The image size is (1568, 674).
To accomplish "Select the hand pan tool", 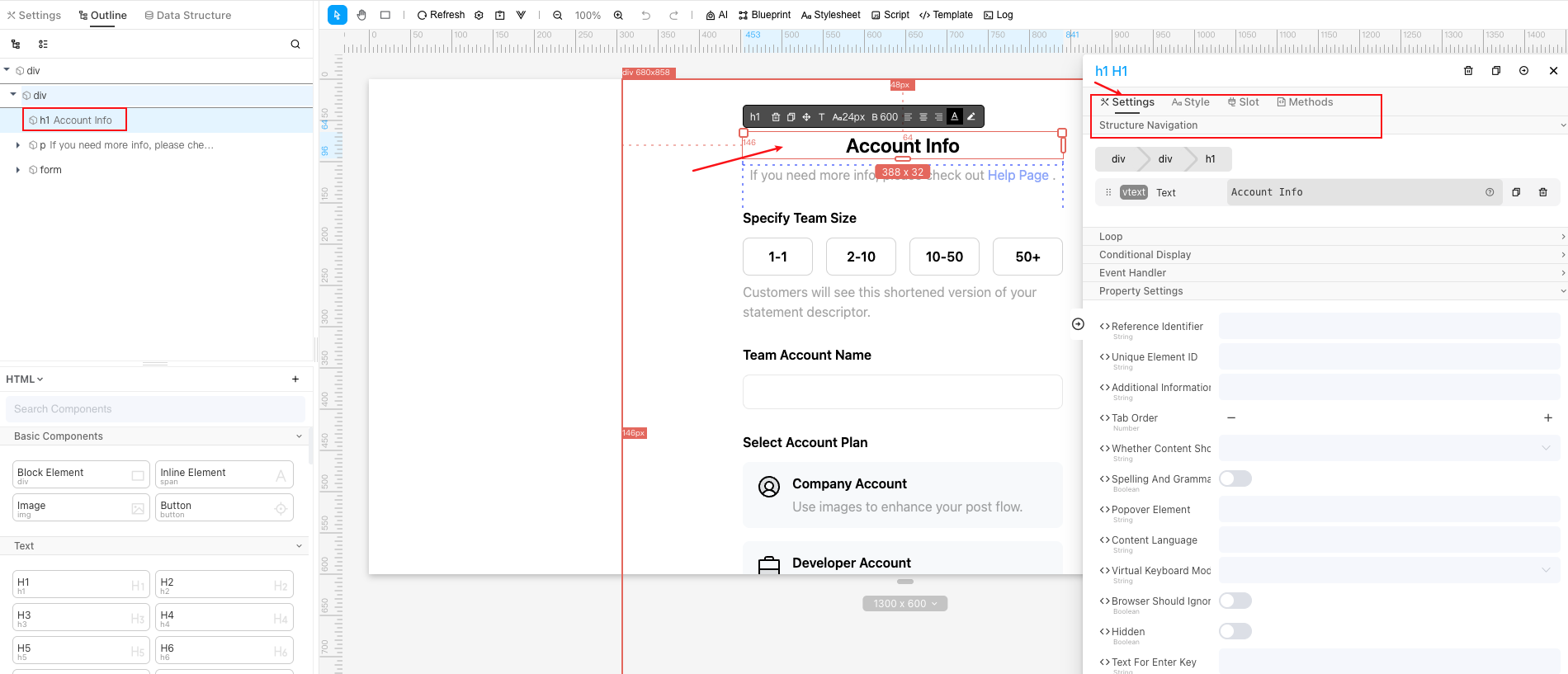I will click(x=361, y=15).
